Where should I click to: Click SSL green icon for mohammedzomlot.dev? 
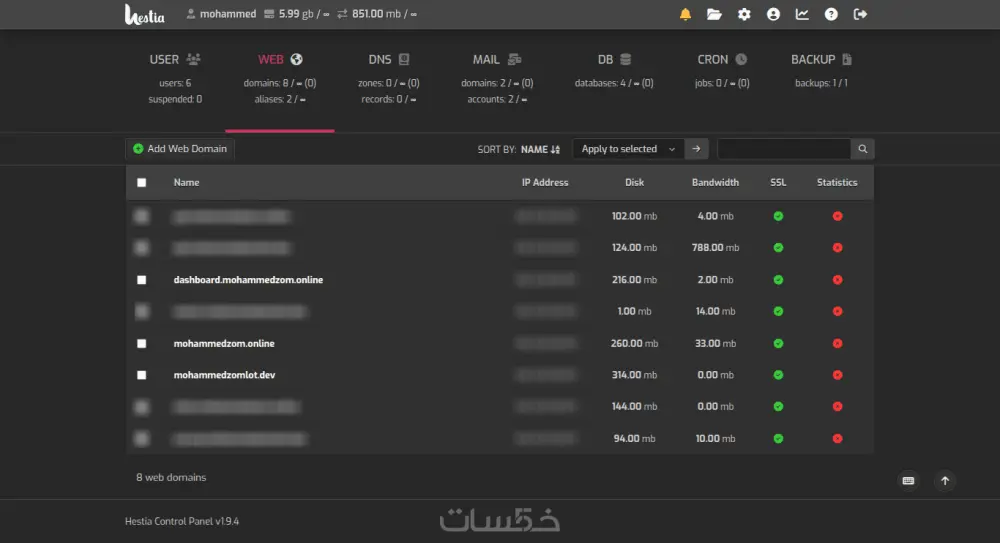pyautogui.click(x=778, y=375)
